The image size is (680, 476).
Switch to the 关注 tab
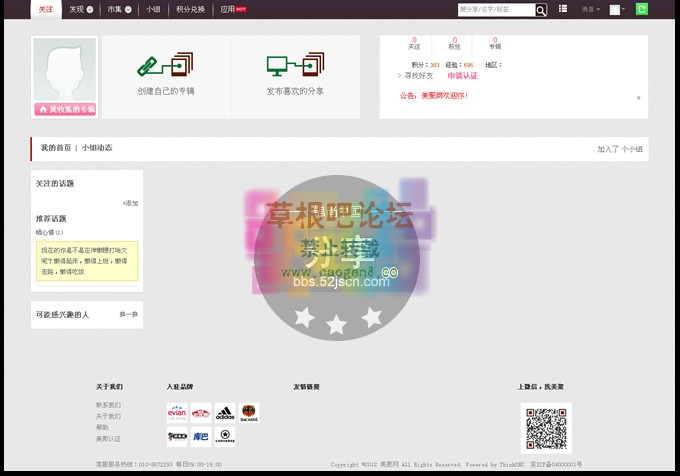(43, 10)
